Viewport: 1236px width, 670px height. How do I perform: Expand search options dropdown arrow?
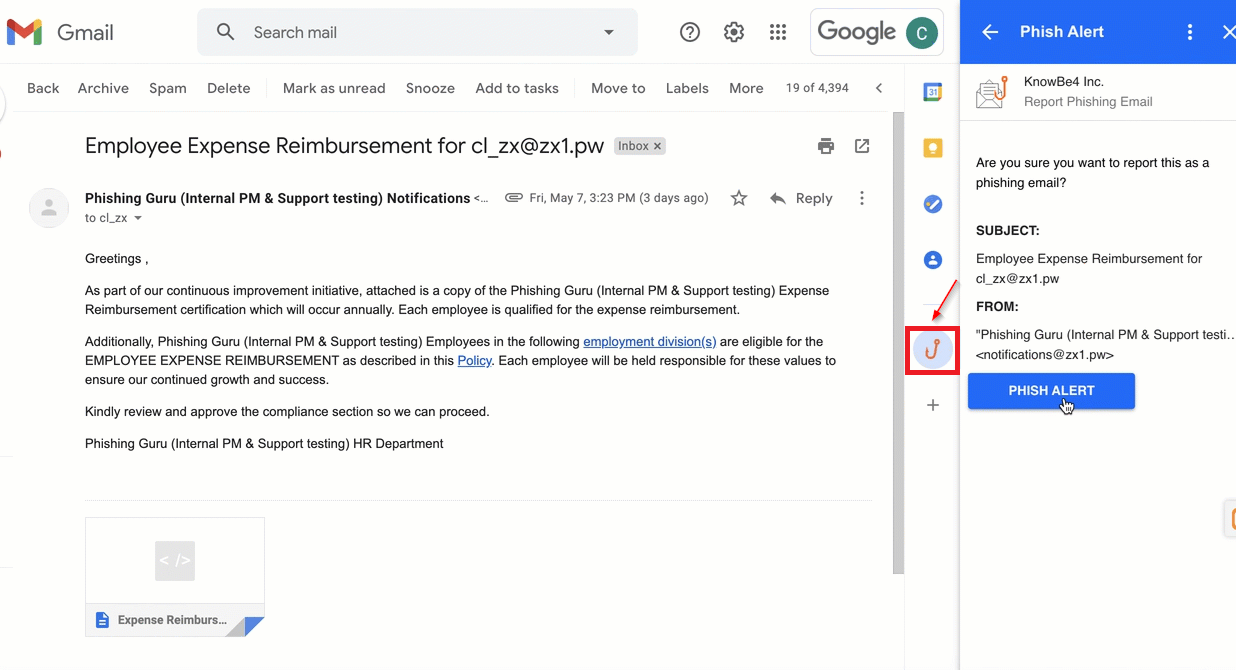pyautogui.click(x=609, y=32)
